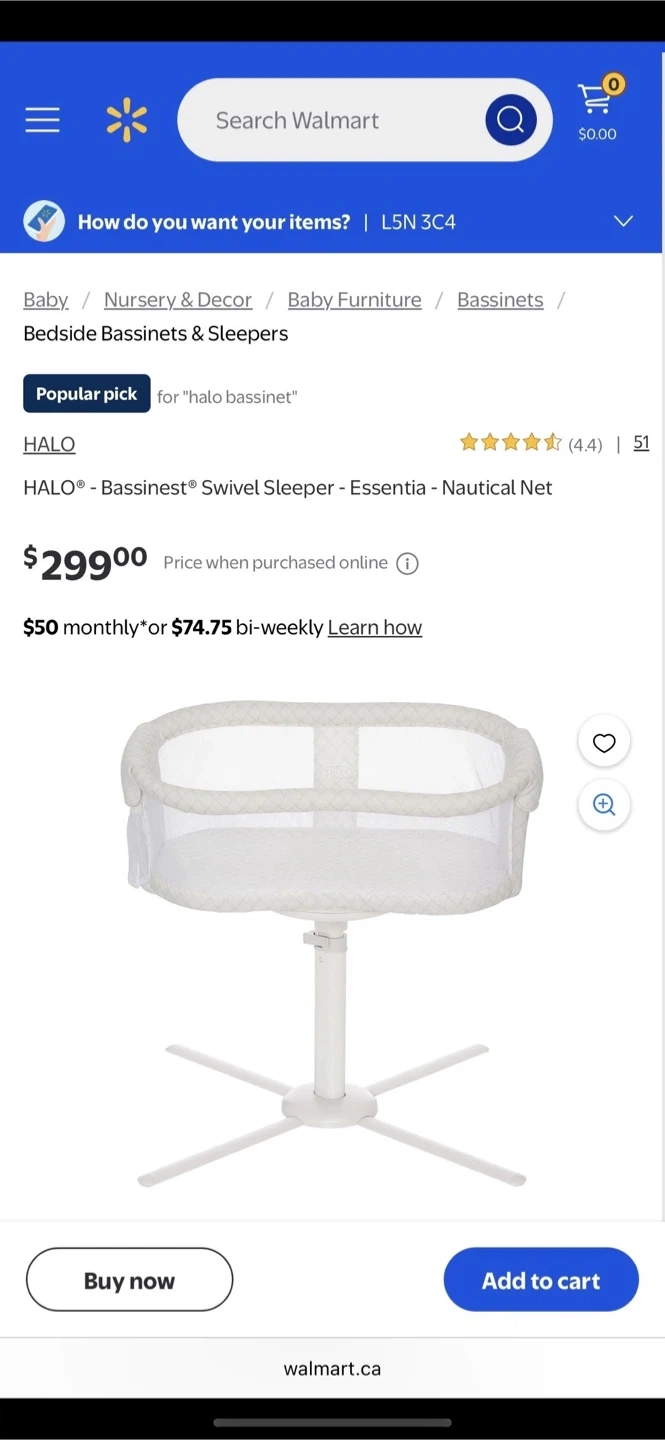
Task: View the 51 customer reviews
Action: (x=641, y=442)
